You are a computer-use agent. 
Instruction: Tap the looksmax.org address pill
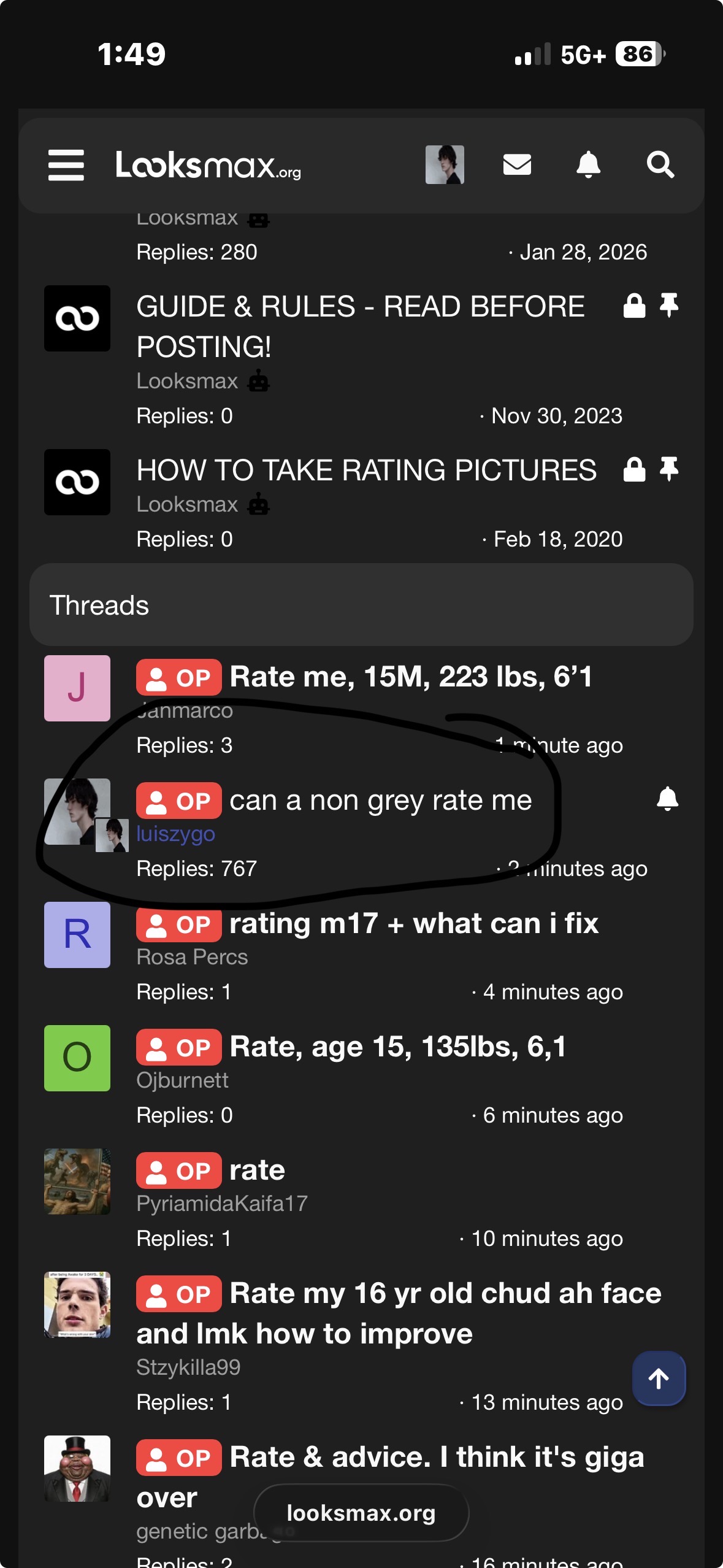click(361, 1513)
